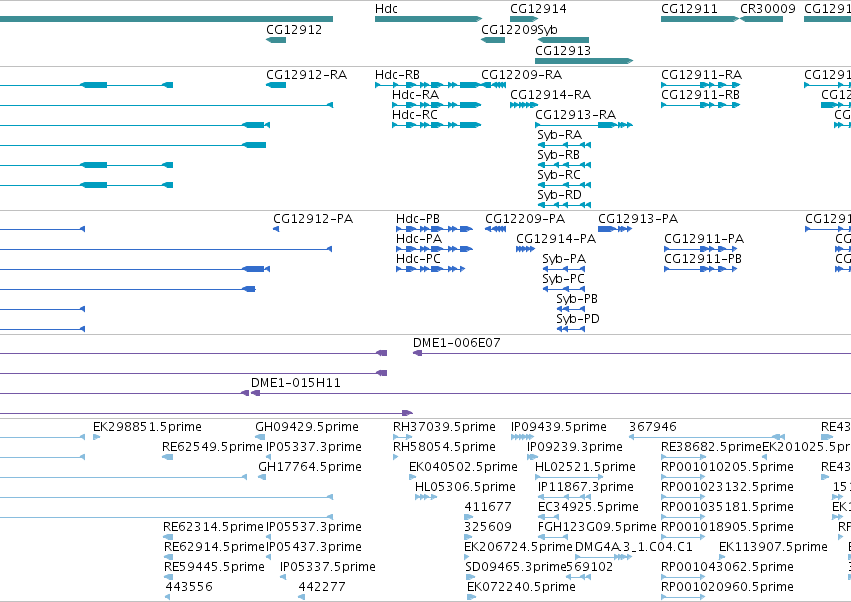Click the CG12912 gene label
The image size is (851, 602).
click(294, 30)
